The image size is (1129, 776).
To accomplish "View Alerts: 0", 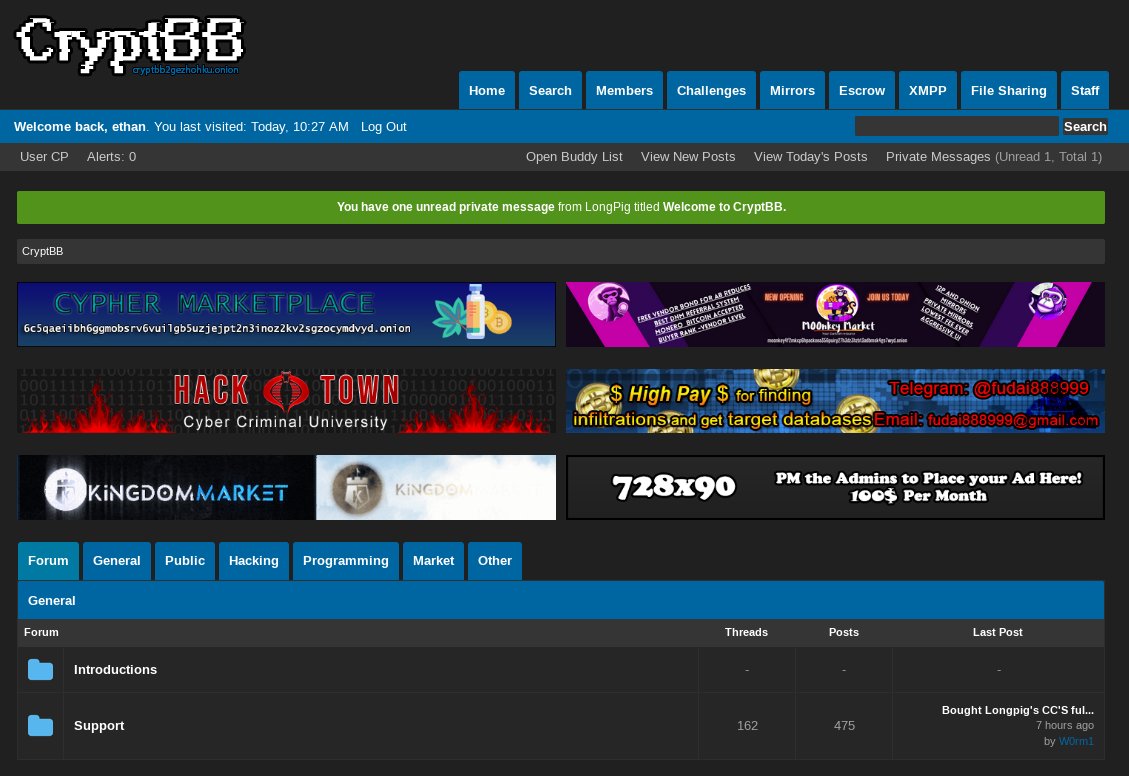I will pos(112,157).
